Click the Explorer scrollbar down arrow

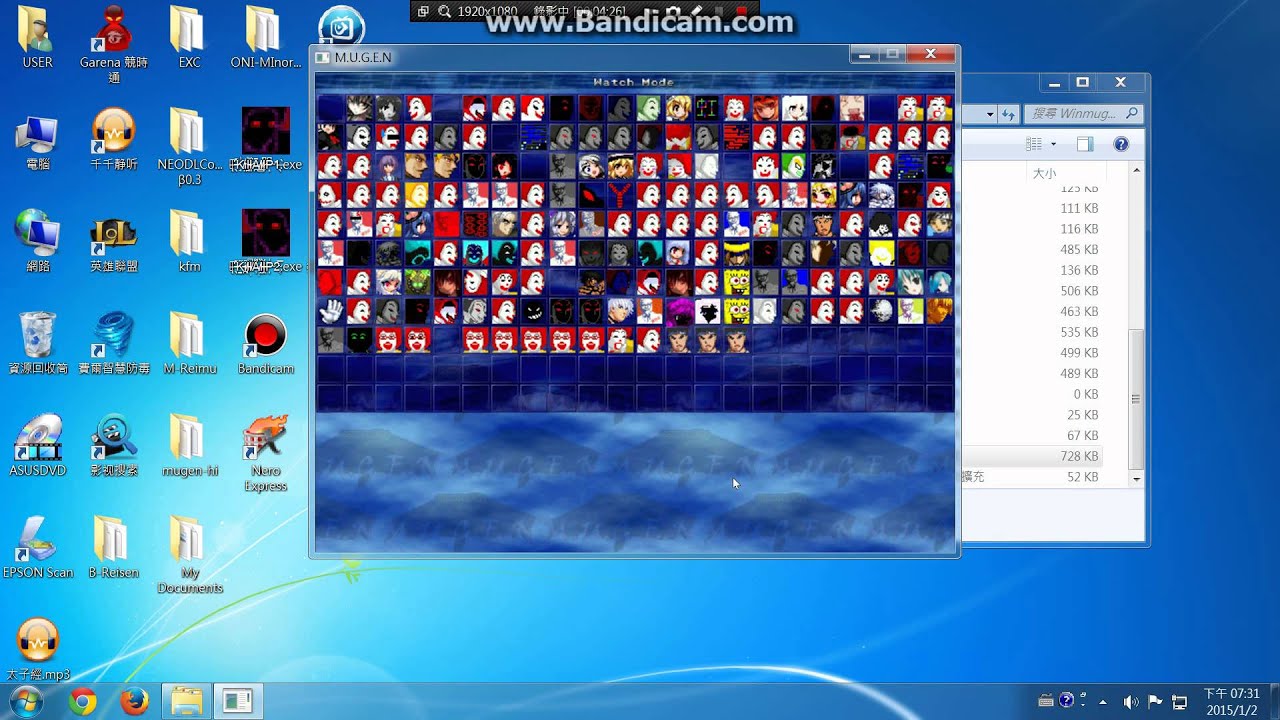pyautogui.click(x=1135, y=479)
